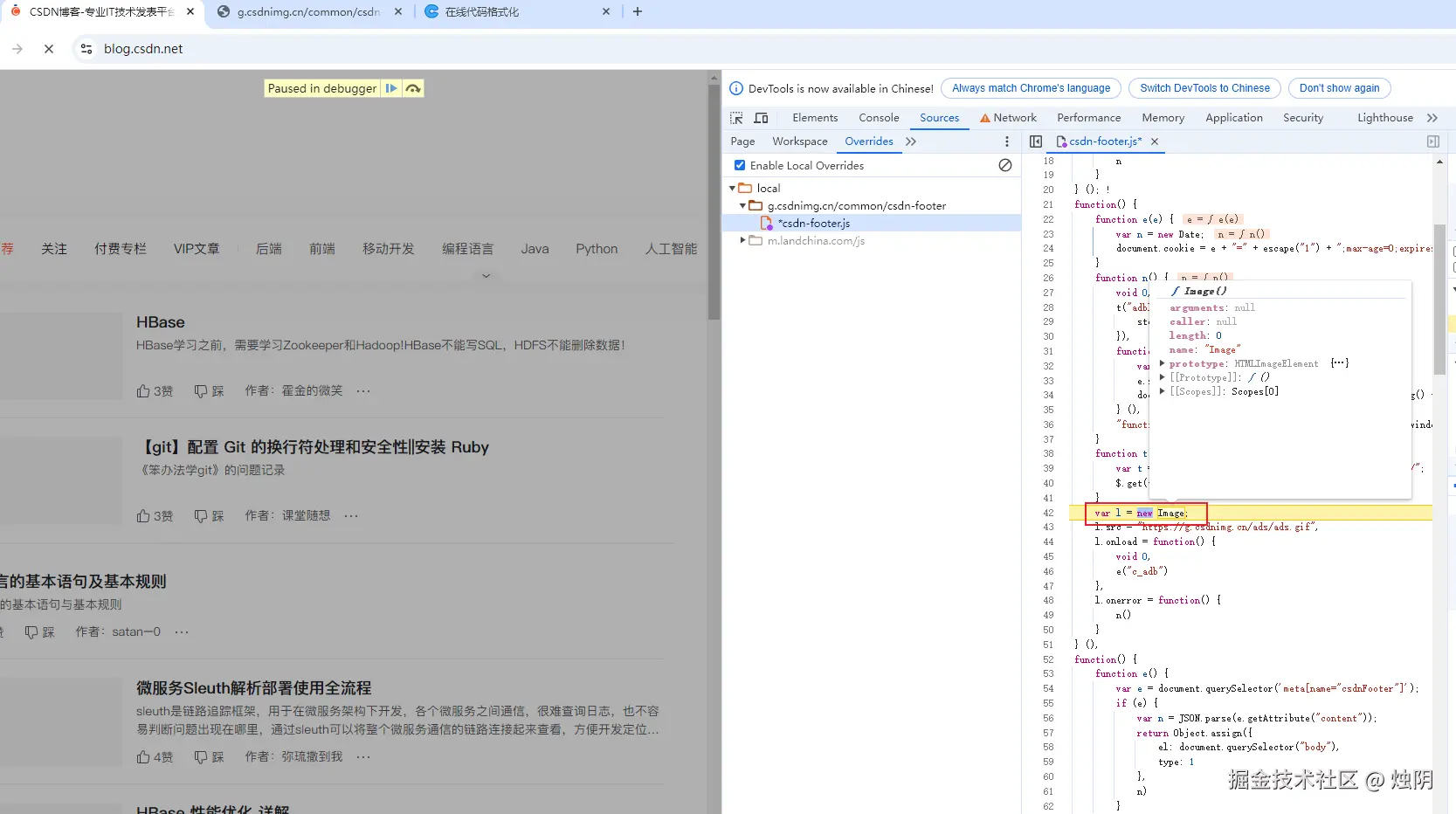Like the git line-ending article (3赞)

(x=155, y=516)
